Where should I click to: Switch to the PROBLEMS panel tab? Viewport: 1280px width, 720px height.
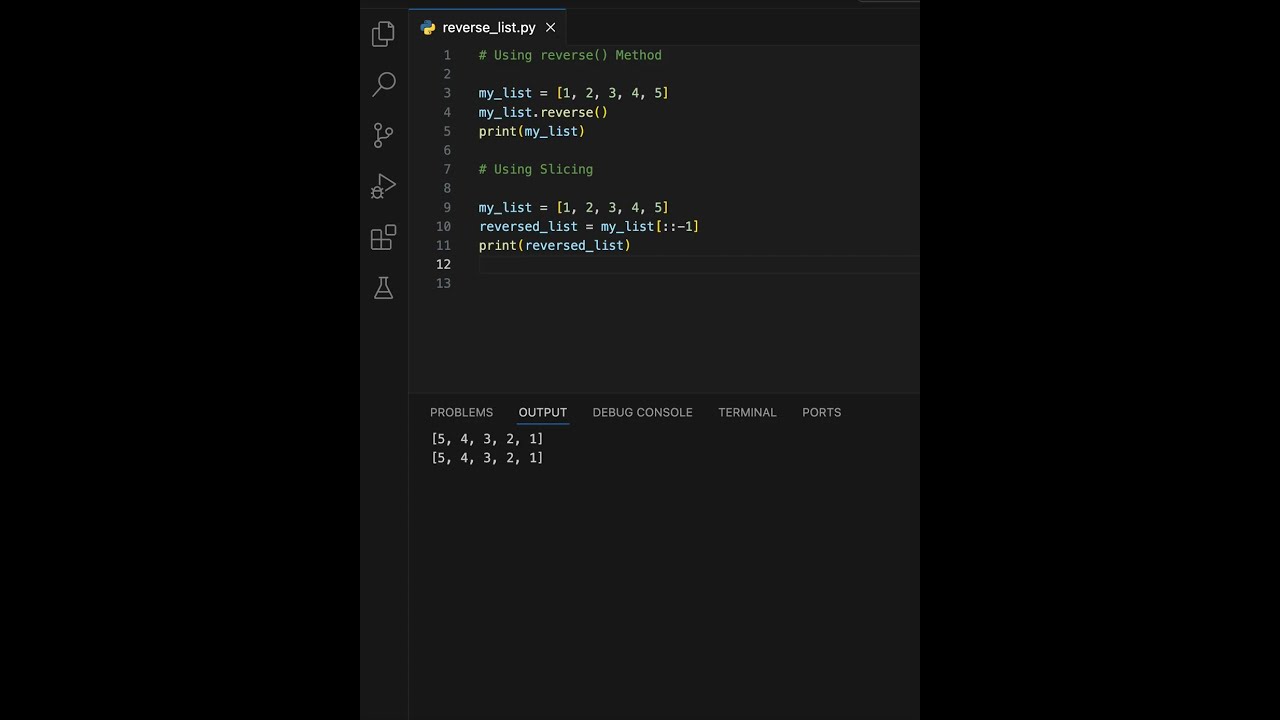pos(461,412)
